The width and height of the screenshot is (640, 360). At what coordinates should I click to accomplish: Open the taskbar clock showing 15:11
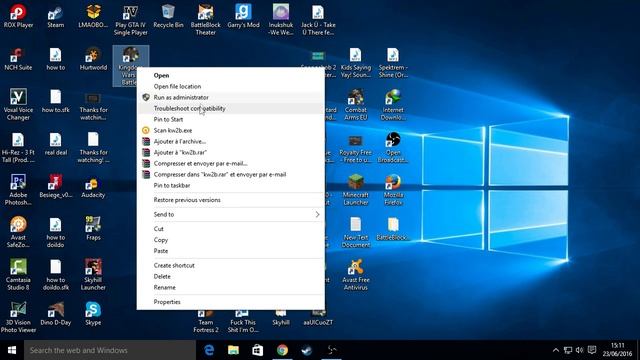pos(618,350)
